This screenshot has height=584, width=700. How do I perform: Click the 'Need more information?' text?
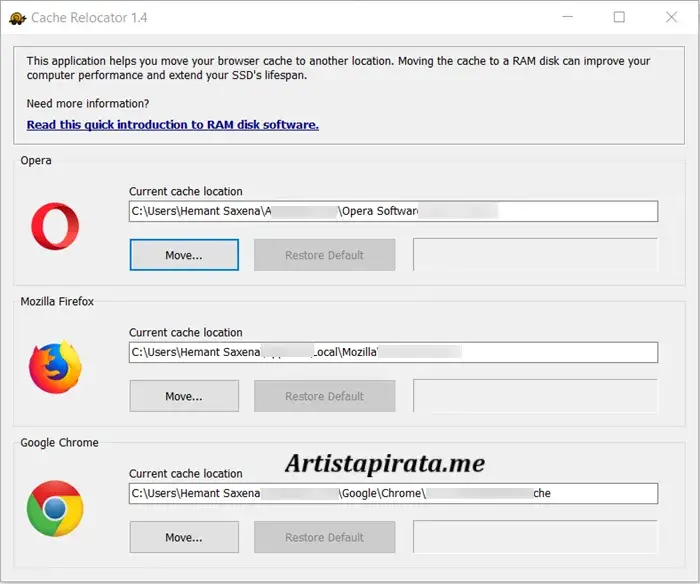(88, 104)
